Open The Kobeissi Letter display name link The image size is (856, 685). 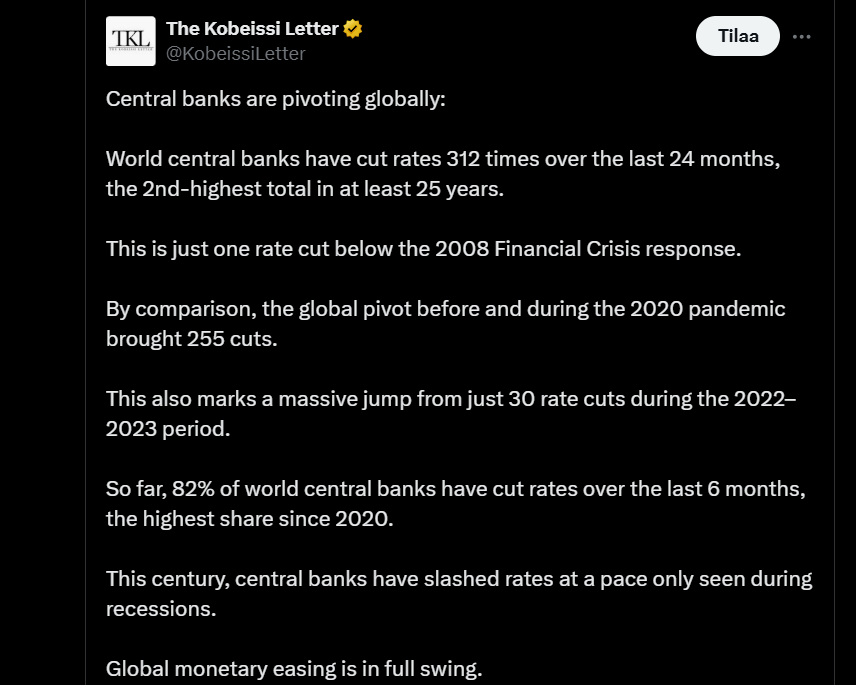[252, 29]
